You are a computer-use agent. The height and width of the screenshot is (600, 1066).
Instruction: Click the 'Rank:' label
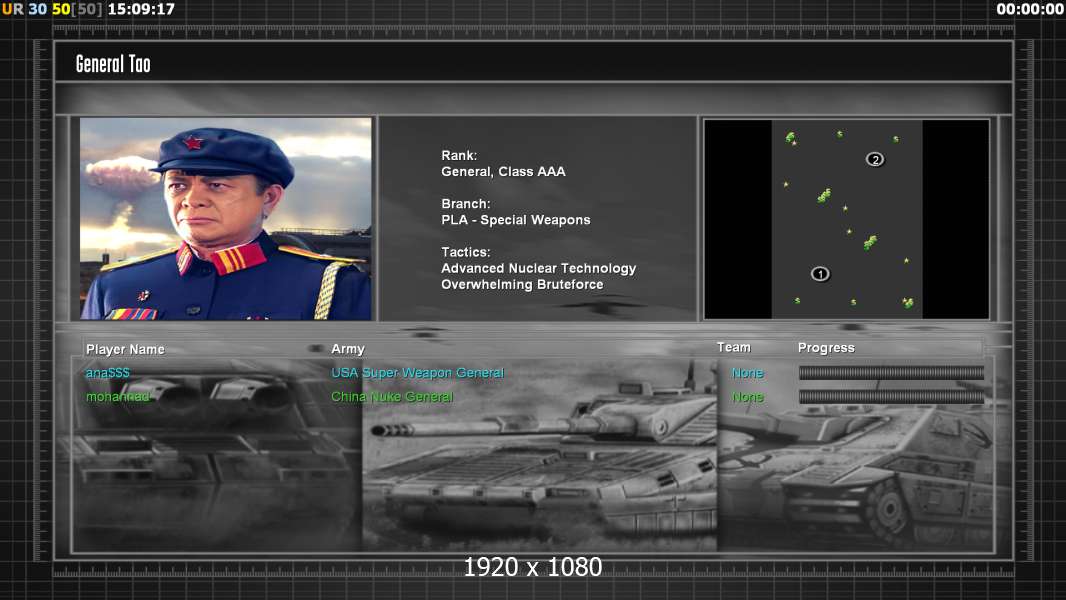[459, 156]
